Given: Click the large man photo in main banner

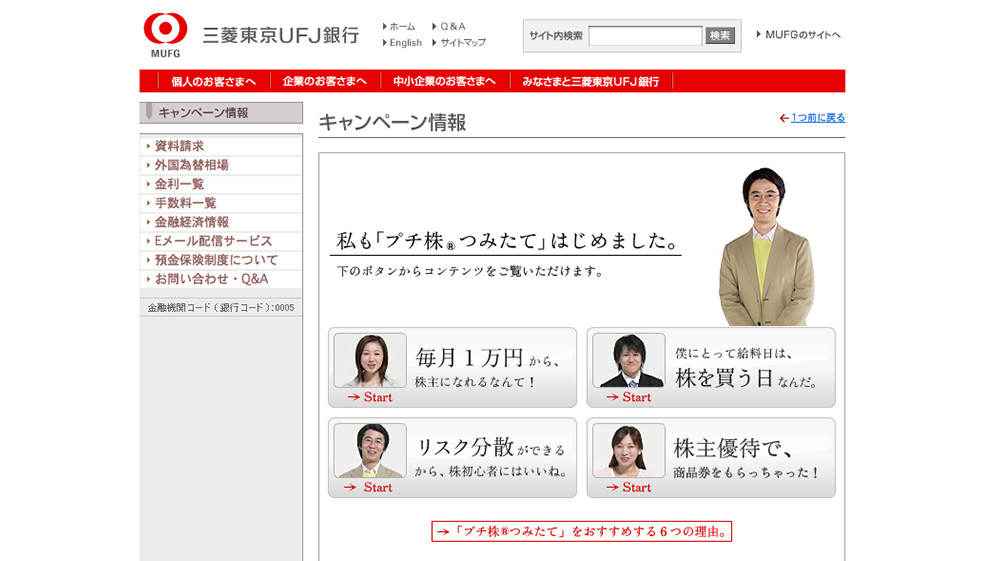Looking at the screenshot, I should pyautogui.click(x=766, y=247).
